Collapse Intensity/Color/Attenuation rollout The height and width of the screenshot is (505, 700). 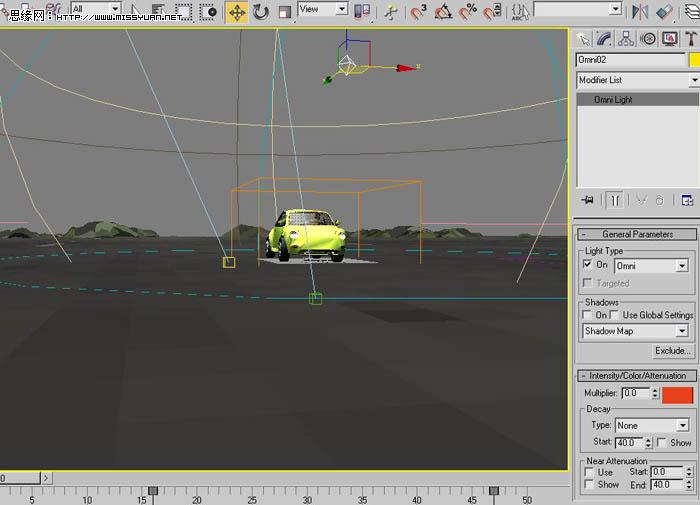tap(637, 376)
